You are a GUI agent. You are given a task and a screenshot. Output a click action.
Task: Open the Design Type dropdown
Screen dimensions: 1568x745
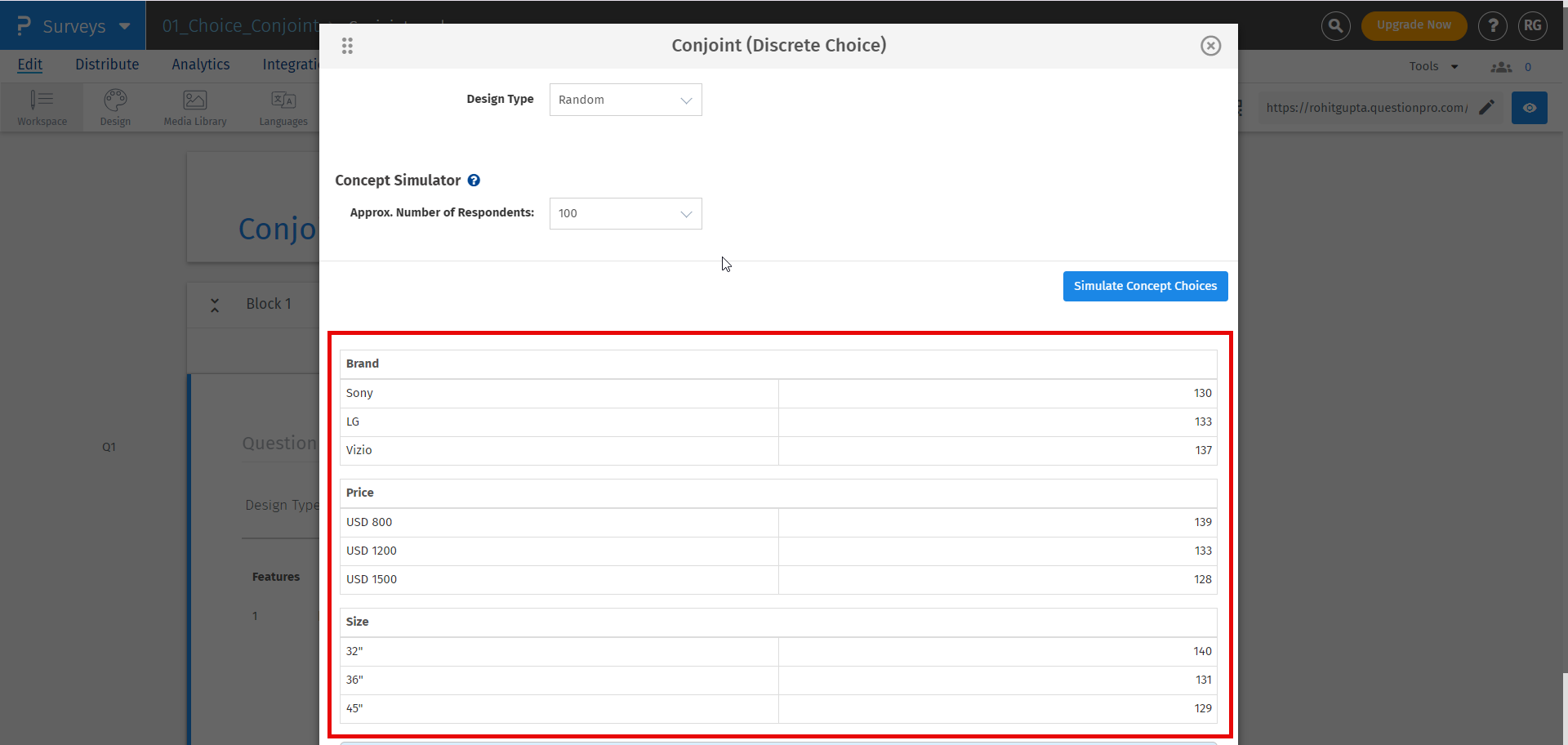(x=626, y=100)
